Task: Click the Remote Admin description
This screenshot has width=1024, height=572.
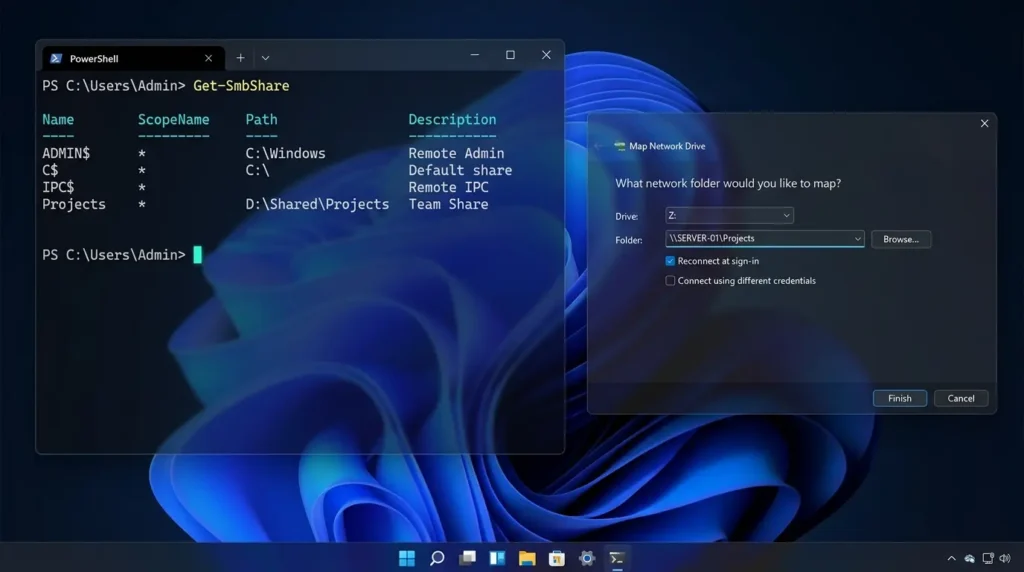Action: point(456,153)
